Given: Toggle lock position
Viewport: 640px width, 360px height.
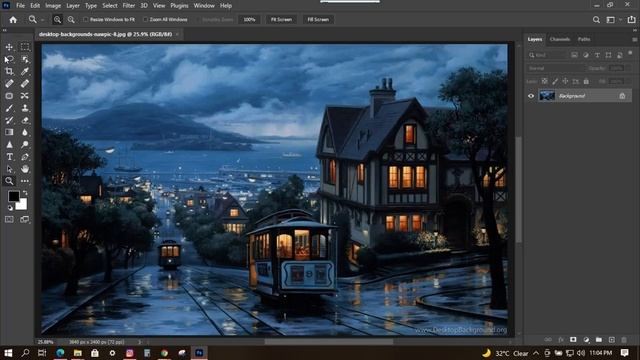Looking at the screenshot, I should coord(565,81).
